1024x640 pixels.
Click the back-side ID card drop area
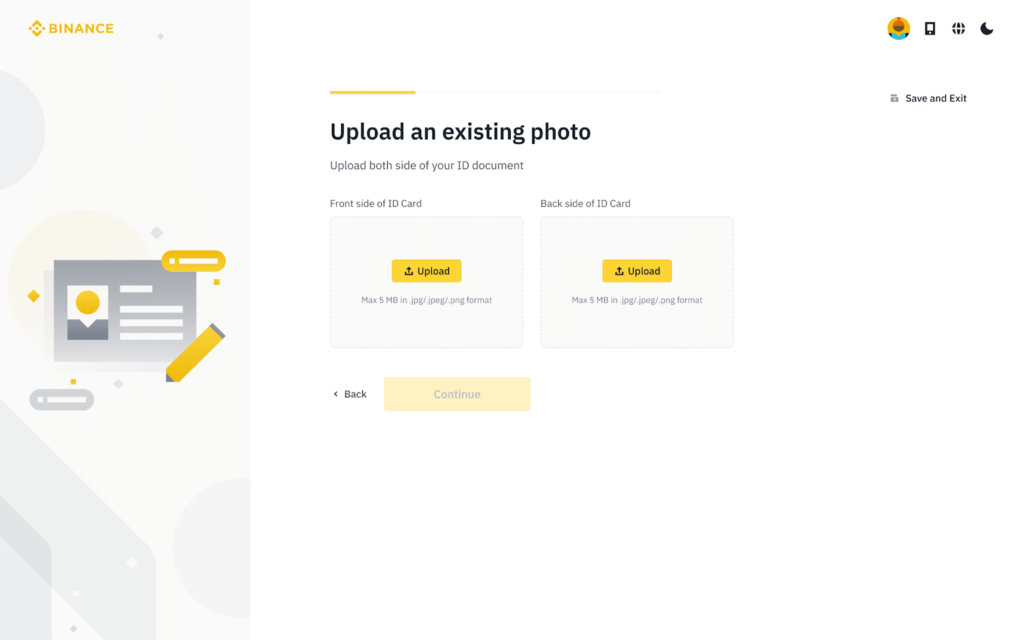point(637,320)
